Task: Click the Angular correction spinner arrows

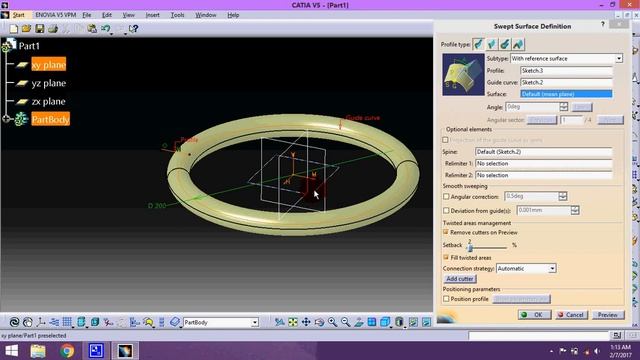Action: point(563,196)
